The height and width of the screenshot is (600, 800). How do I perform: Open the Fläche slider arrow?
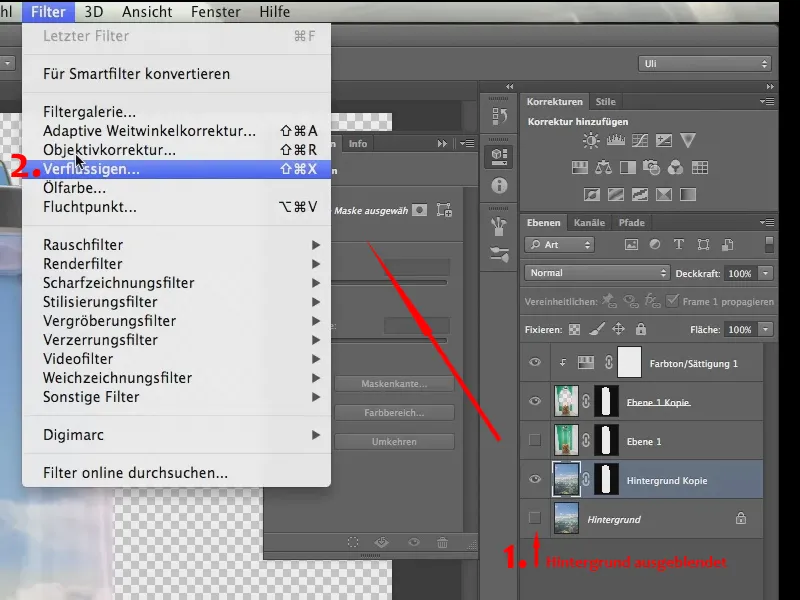click(x=765, y=330)
